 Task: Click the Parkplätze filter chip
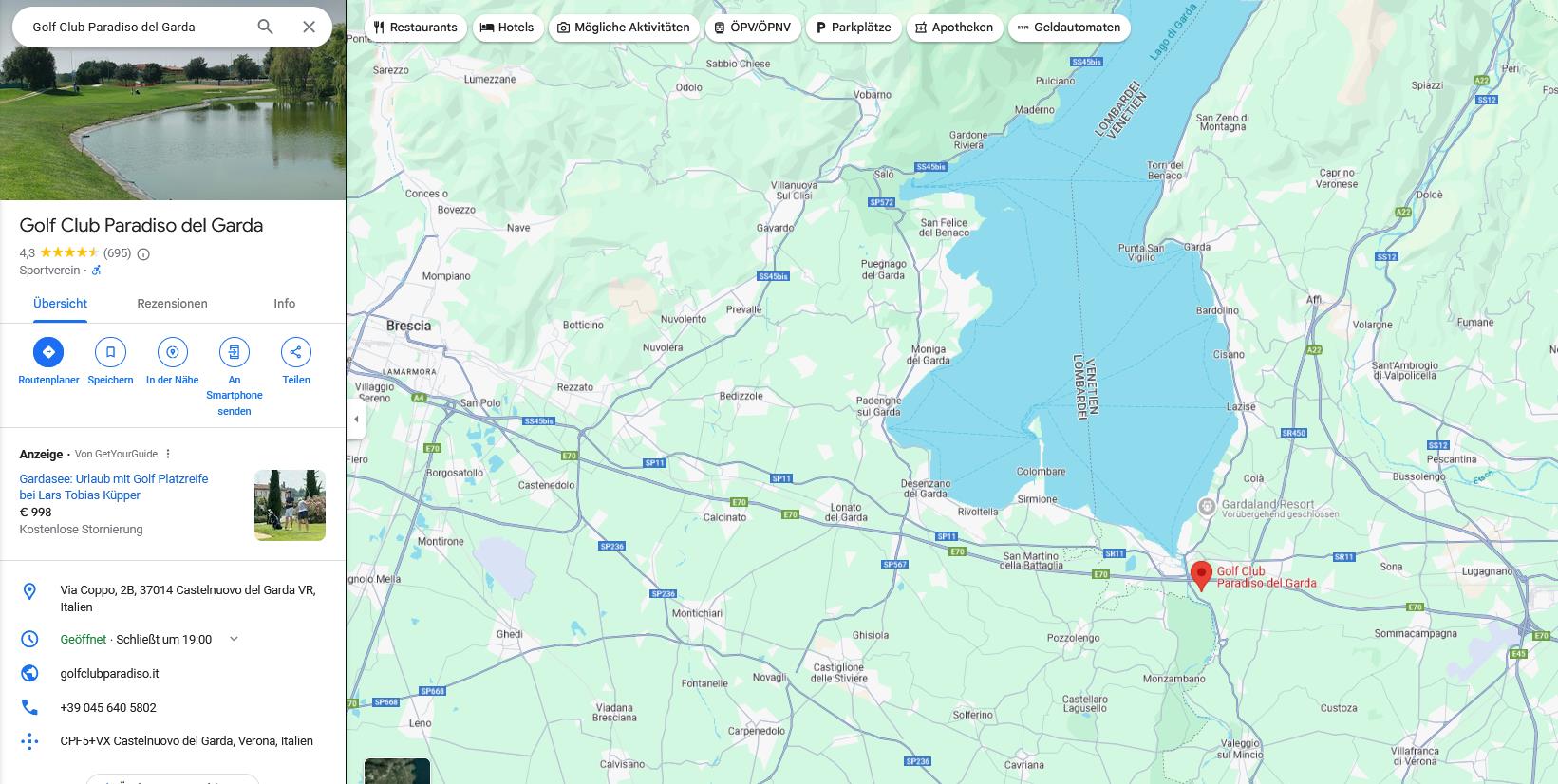[853, 28]
